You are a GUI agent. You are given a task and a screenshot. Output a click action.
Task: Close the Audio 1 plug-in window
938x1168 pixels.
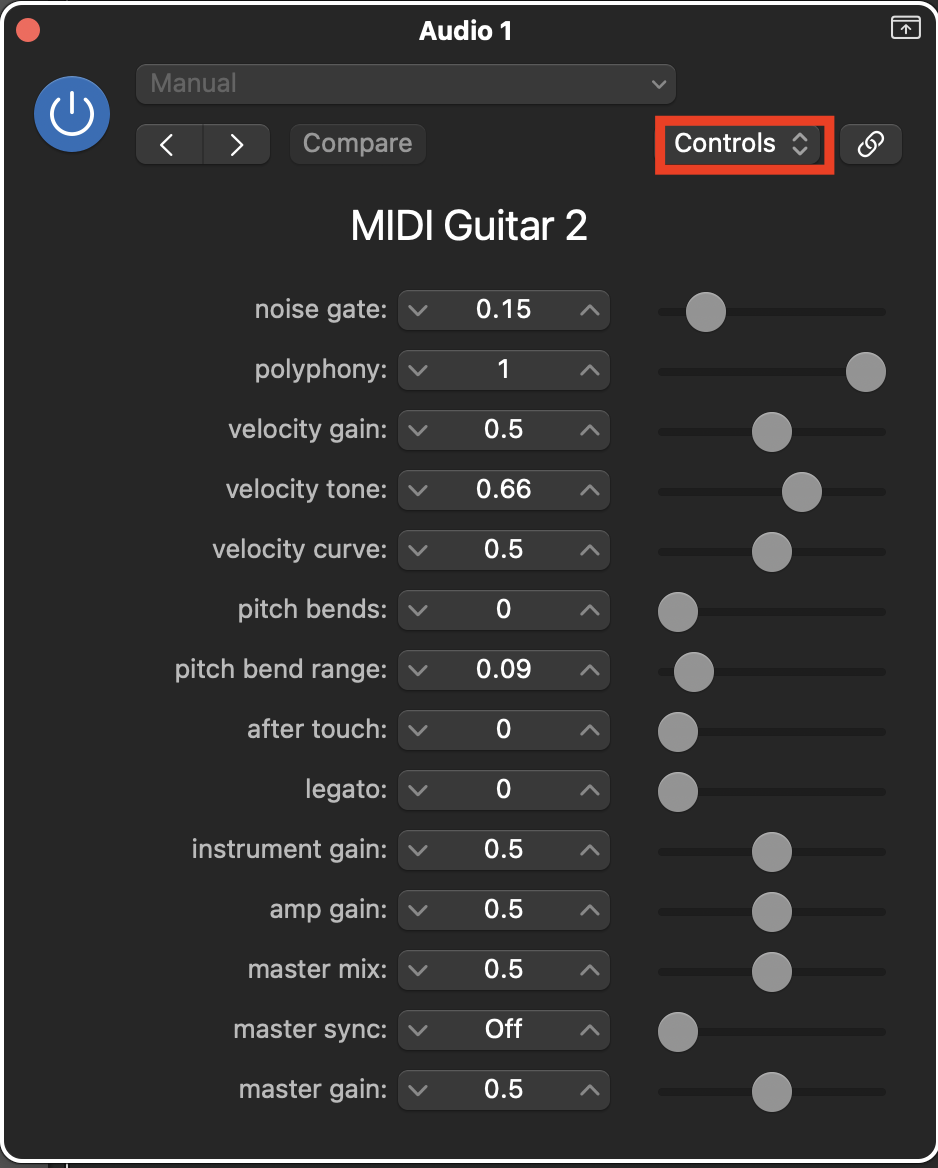click(x=28, y=30)
